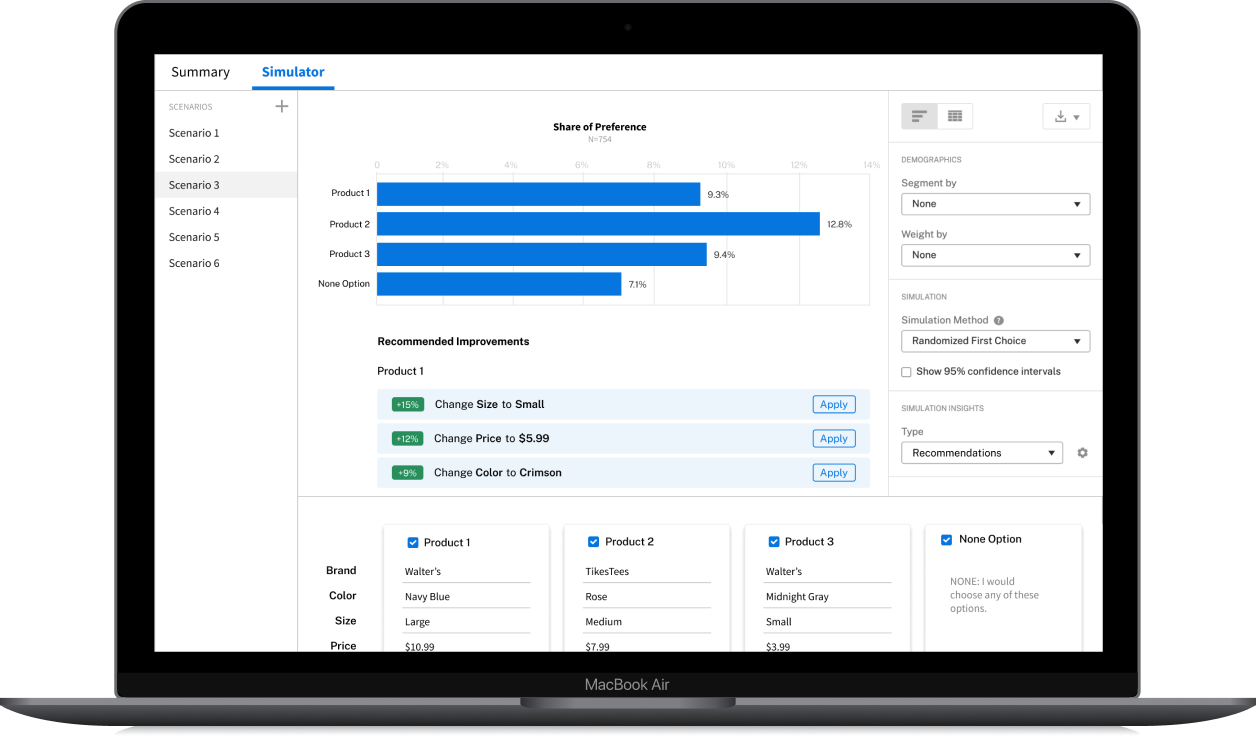Apply the Change Color to Crimson recommendation
Screen dimensions: 1256x736
click(x=834, y=473)
